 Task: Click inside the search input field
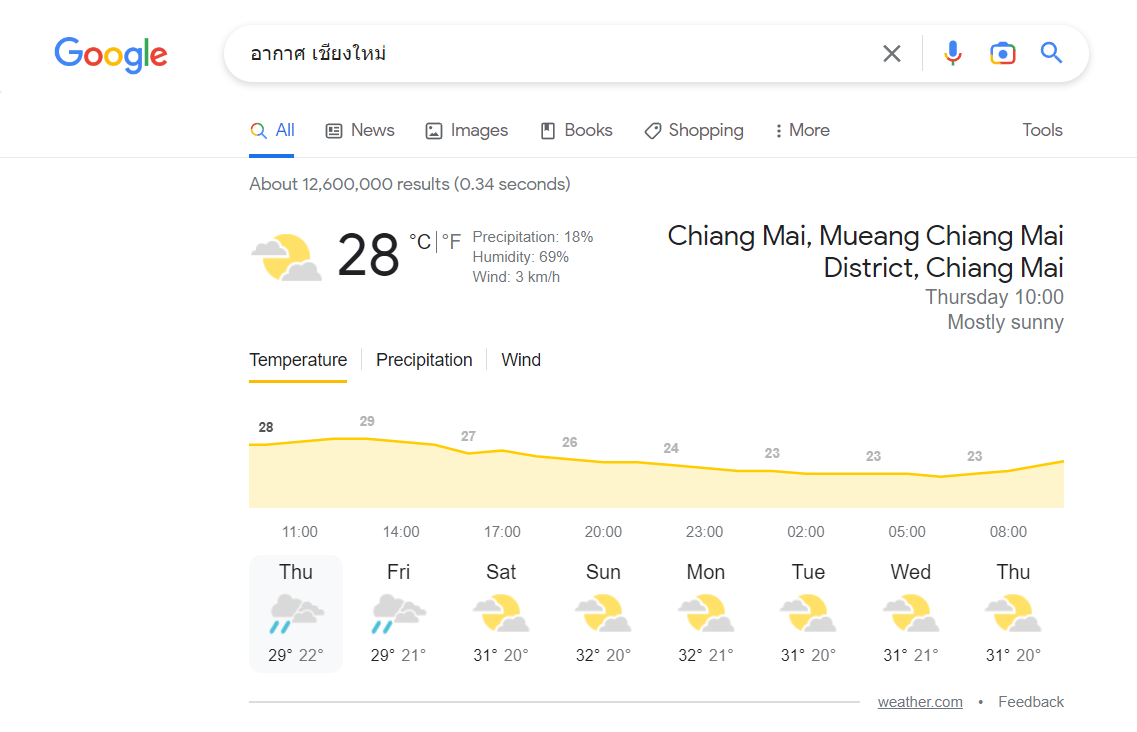pos(558,54)
